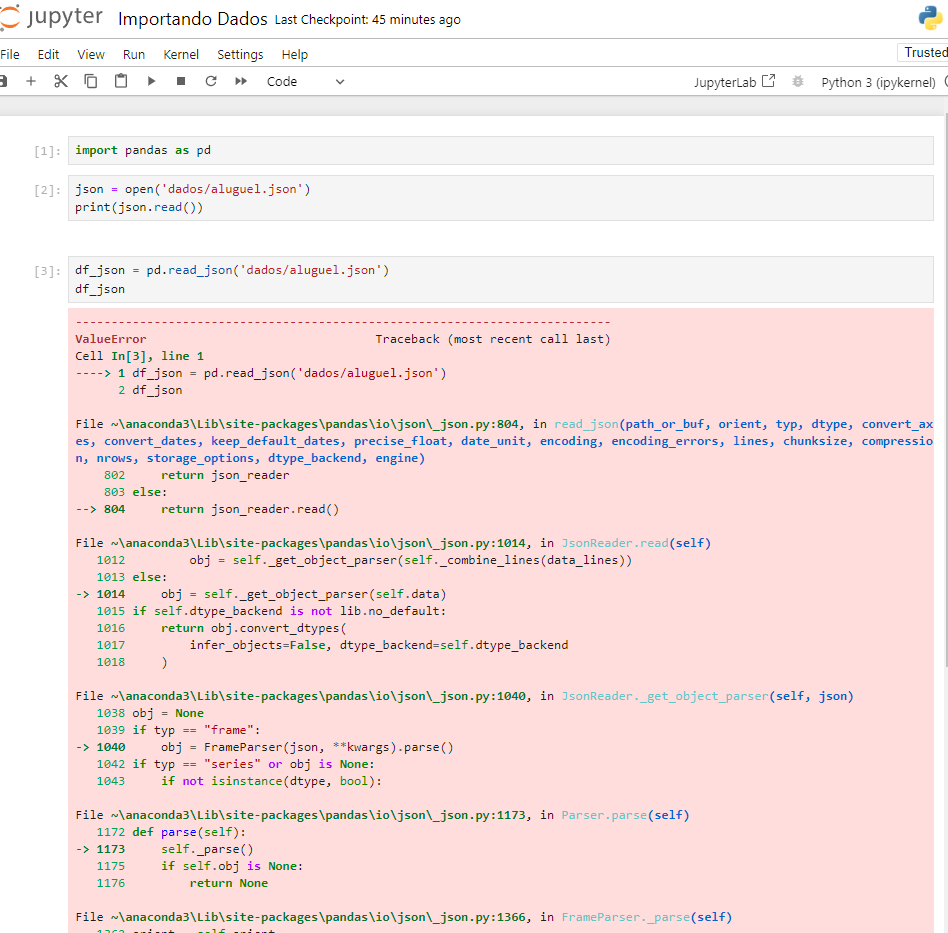Copy the selected cell

91,82
